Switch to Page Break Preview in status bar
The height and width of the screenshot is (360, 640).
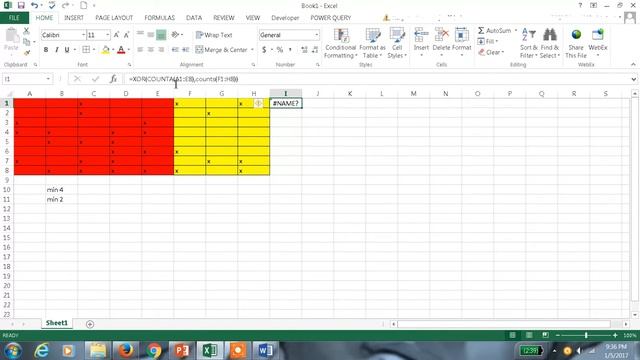coord(545,335)
